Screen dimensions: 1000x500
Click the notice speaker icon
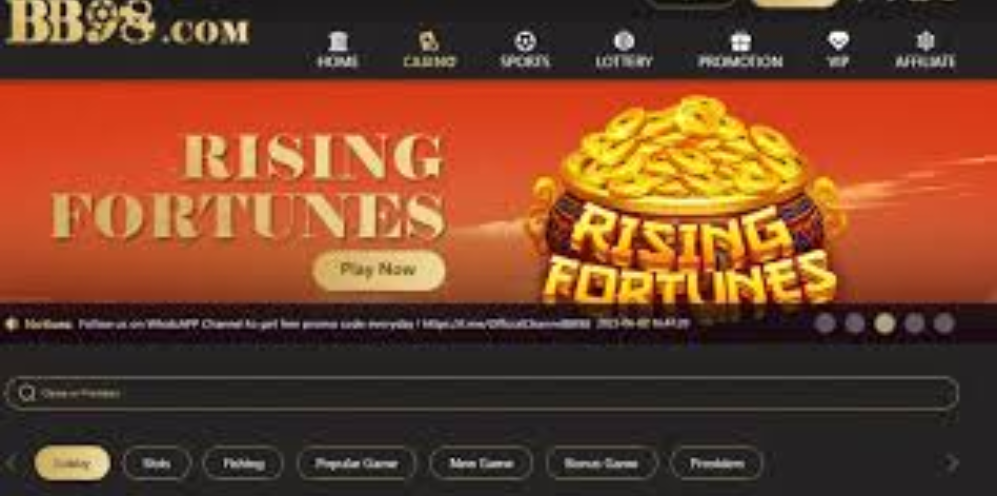tap(11, 324)
